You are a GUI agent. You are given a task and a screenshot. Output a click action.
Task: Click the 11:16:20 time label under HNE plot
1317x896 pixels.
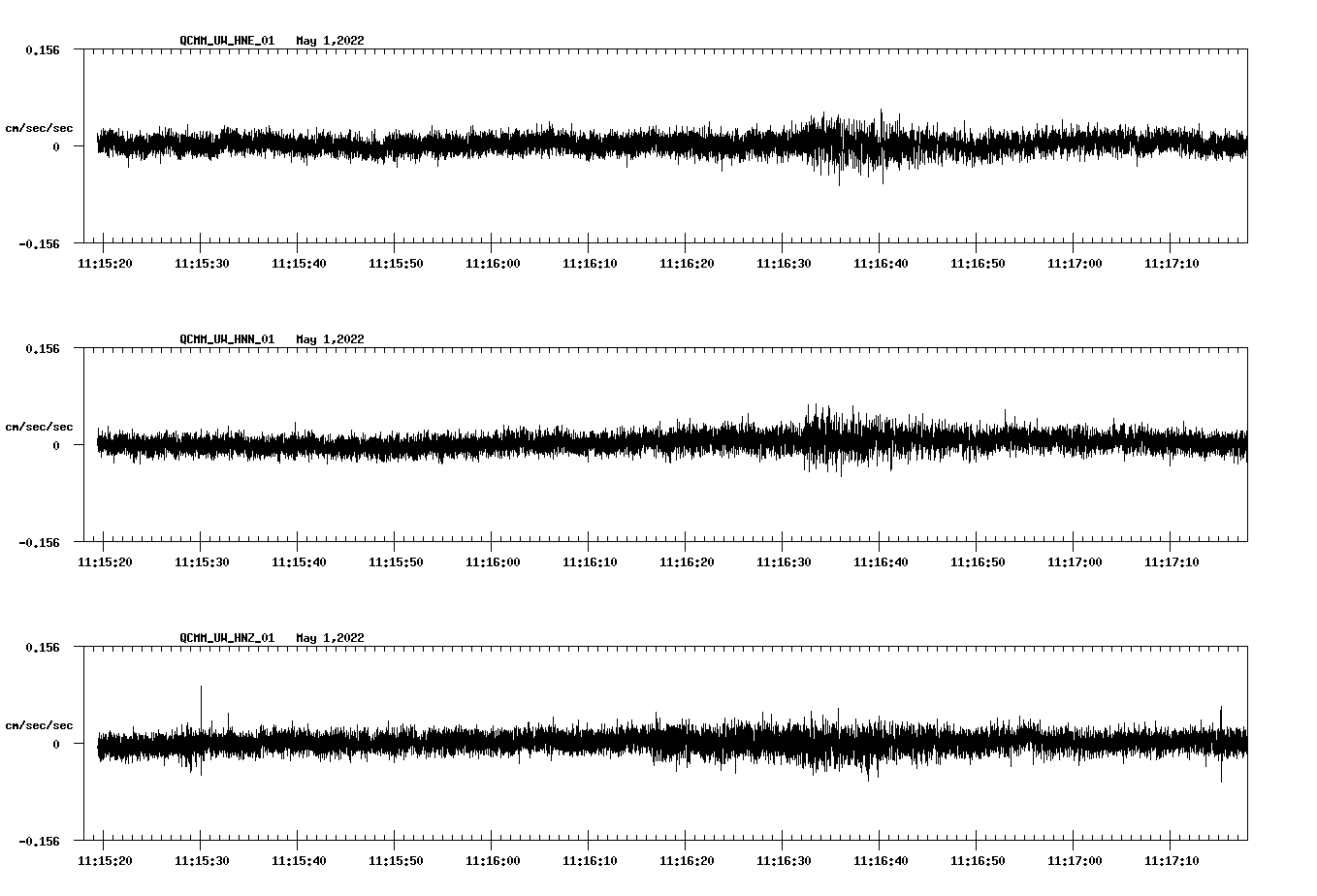[687, 264]
